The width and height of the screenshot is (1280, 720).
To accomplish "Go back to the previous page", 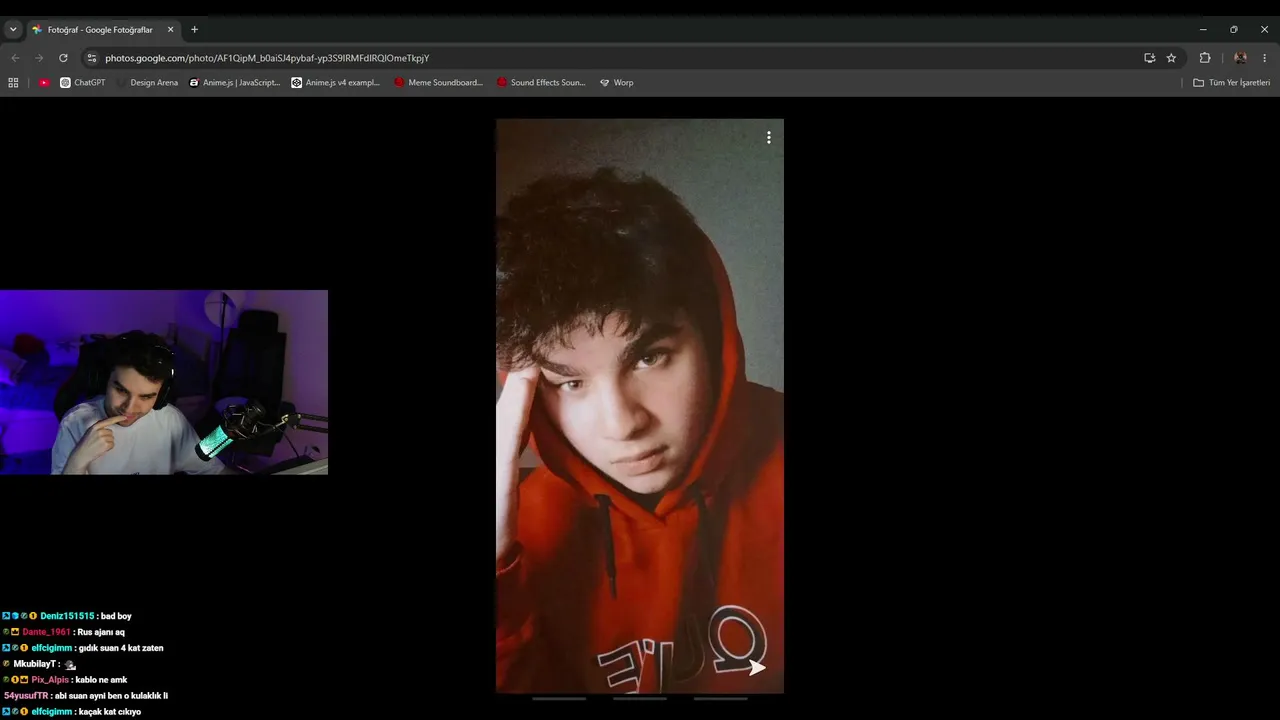I will coord(15,58).
